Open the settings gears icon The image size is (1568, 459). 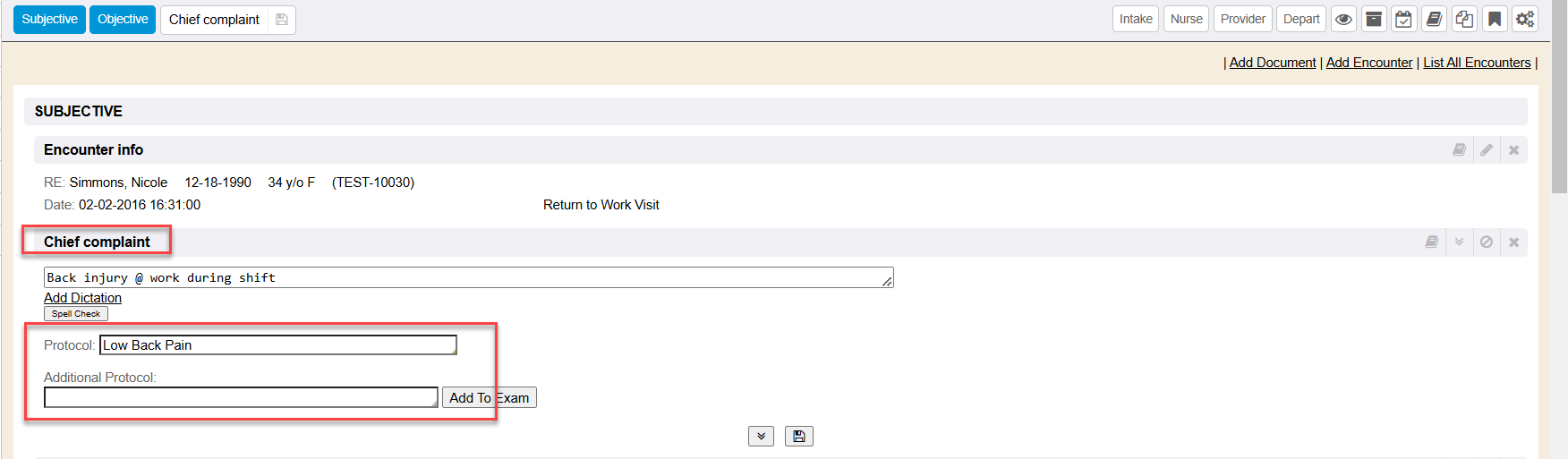pos(1525,19)
